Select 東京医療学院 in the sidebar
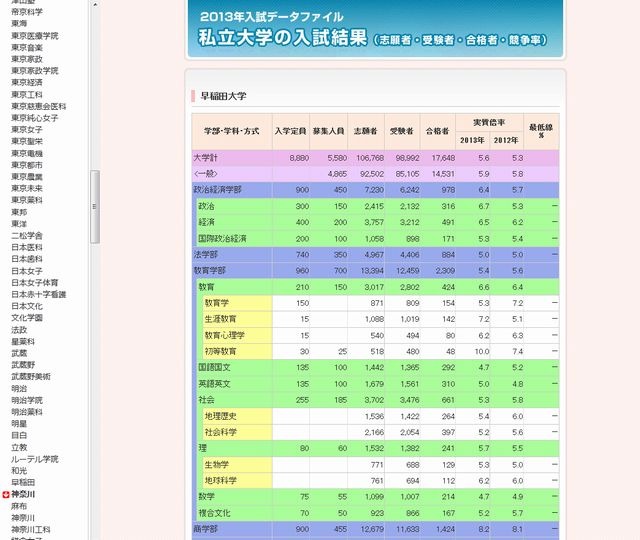This screenshot has height=540, width=640. [x=35, y=36]
